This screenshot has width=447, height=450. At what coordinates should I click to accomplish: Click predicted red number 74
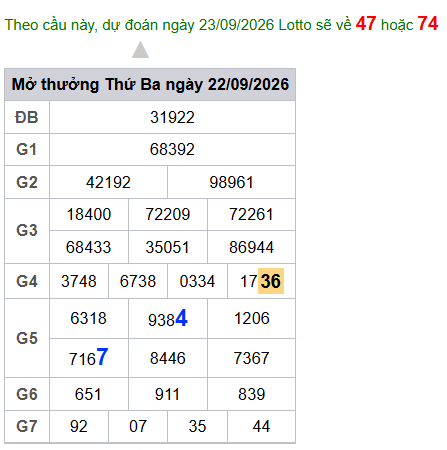click(x=427, y=24)
